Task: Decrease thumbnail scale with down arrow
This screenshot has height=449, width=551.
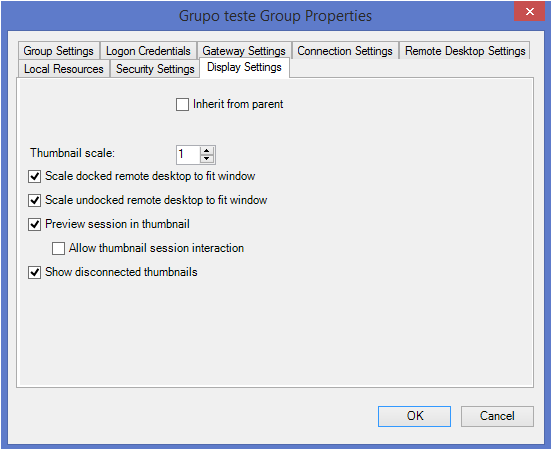Action: coord(207,158)
